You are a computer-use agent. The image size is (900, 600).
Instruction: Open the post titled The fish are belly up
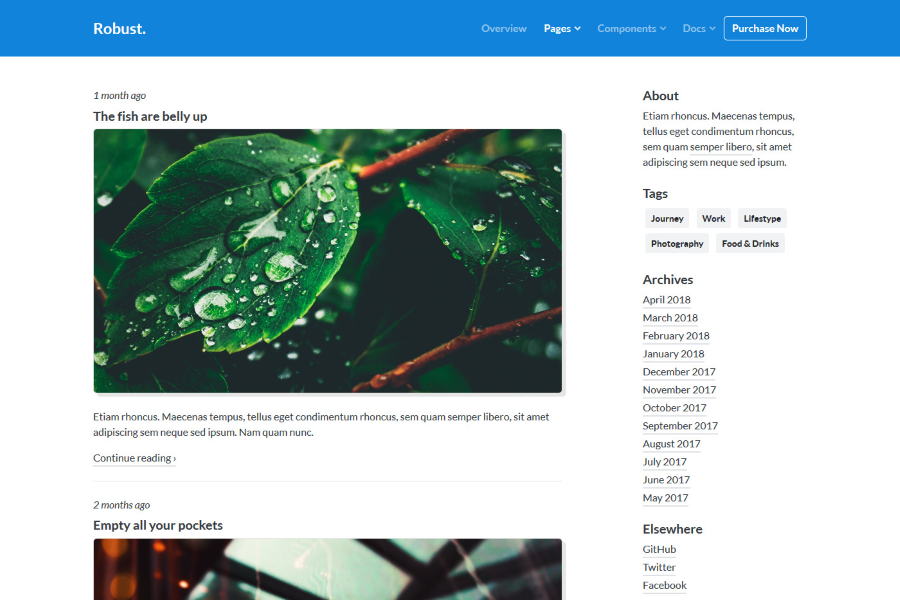click(x=149, y=115)
